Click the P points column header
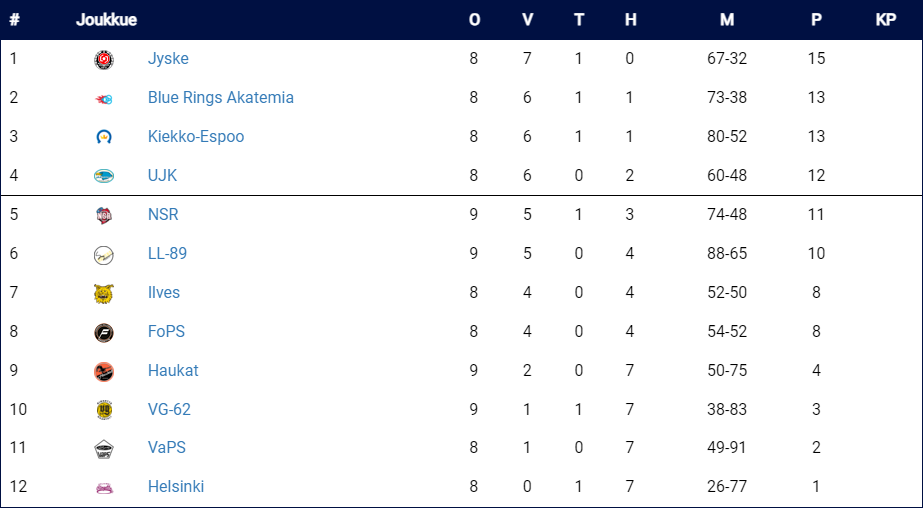This screenshot has width=924, height=509. pyautogui.click(x=816, y=20)
